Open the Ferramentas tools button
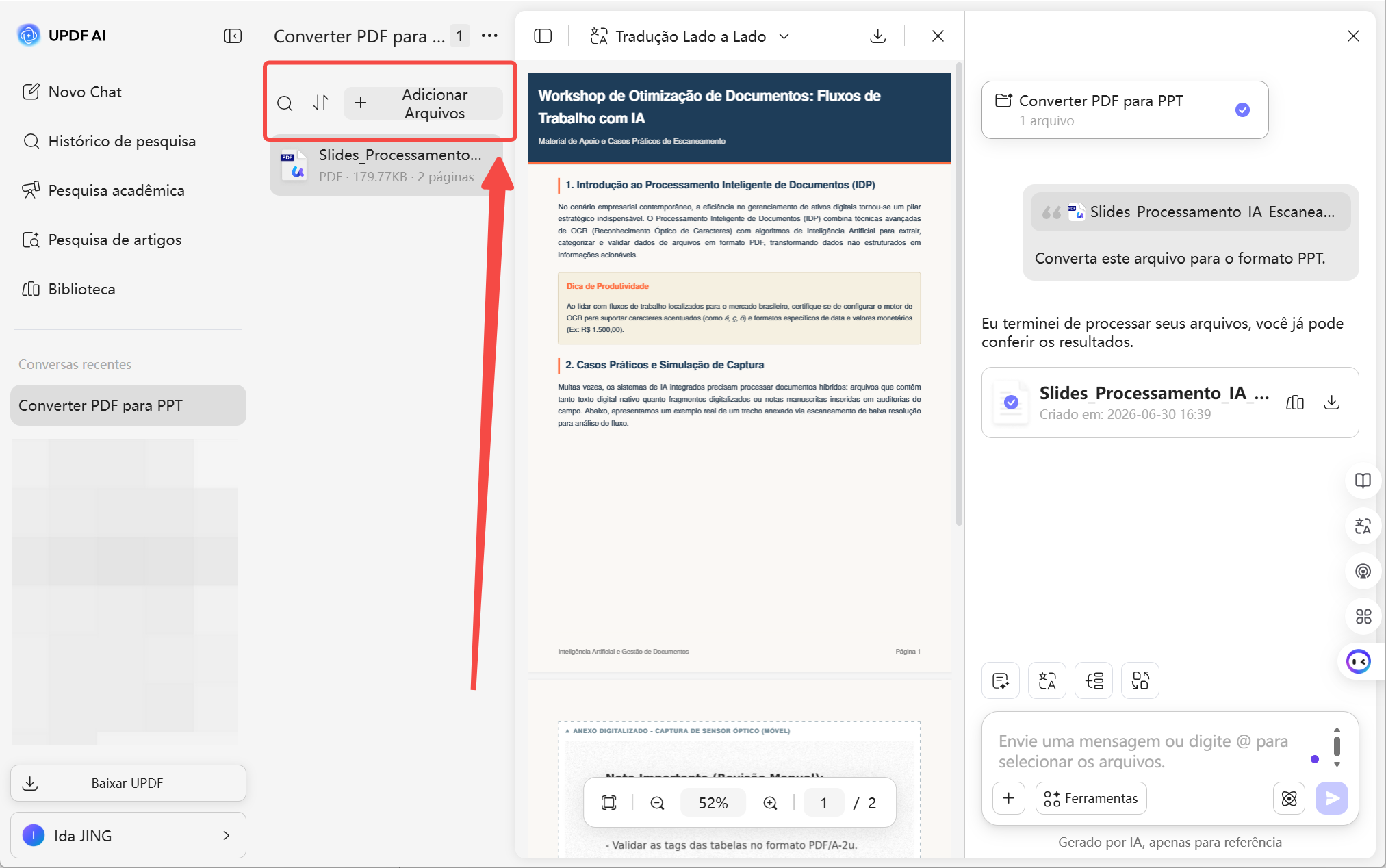1386x868 pixels. pyautogui.click(x=1091, y=798)
